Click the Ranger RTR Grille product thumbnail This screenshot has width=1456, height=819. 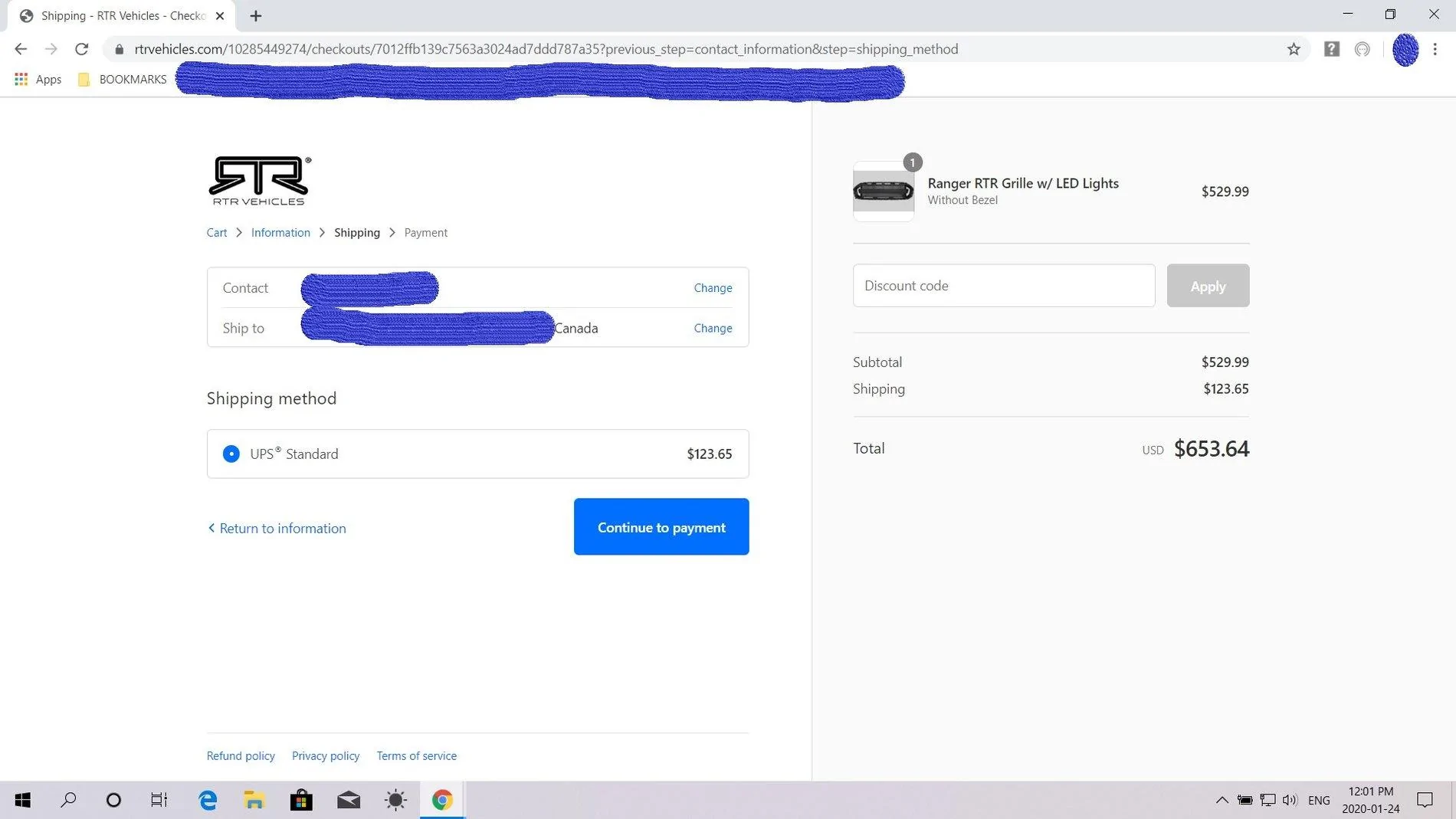click(x=884, y=192)
